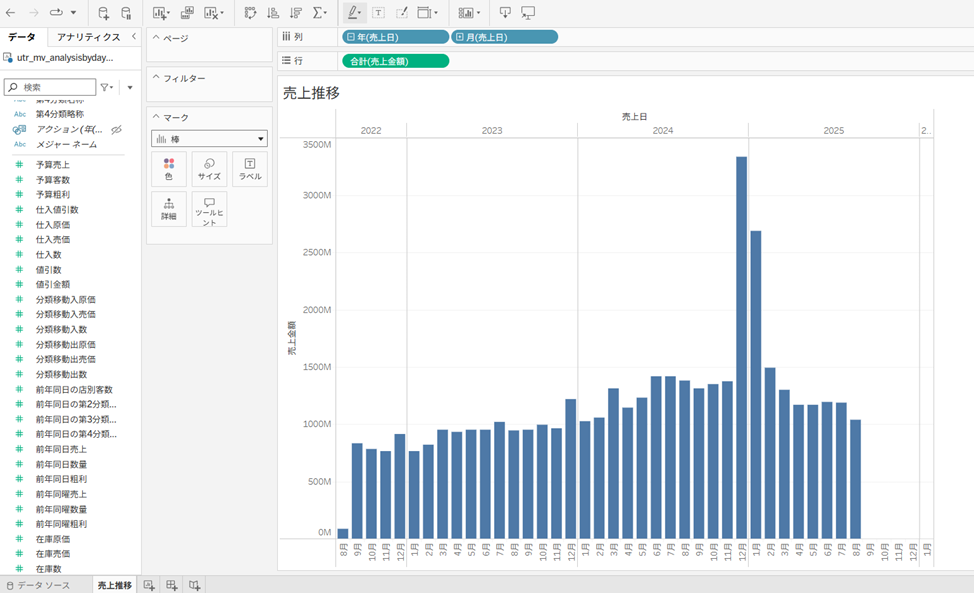Click the format annotation pencil icon
Image resolution: width=974 pixels, height=593 pixels.
pyautogui.click(x=402, y=12)
